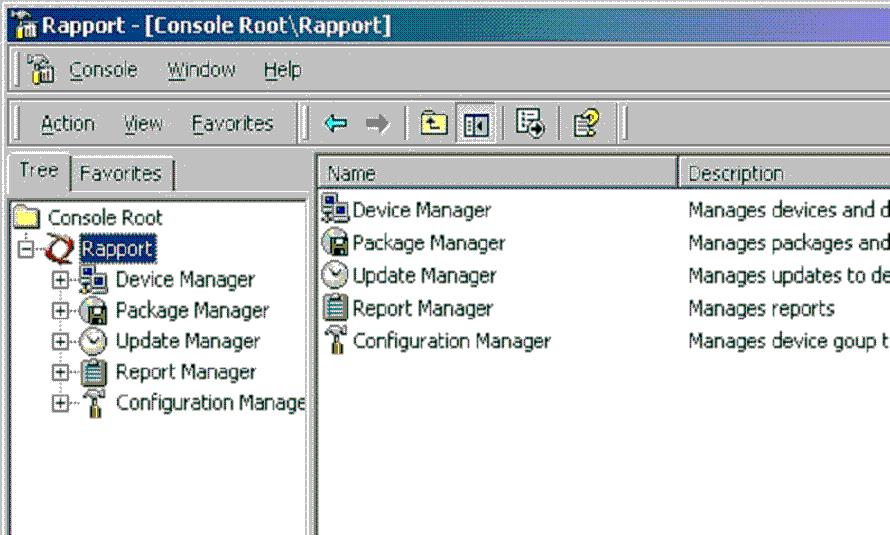Click the Console Root folder icon
Screen dimensions: 890x535
pyautogui.click(x=27, y=217)
